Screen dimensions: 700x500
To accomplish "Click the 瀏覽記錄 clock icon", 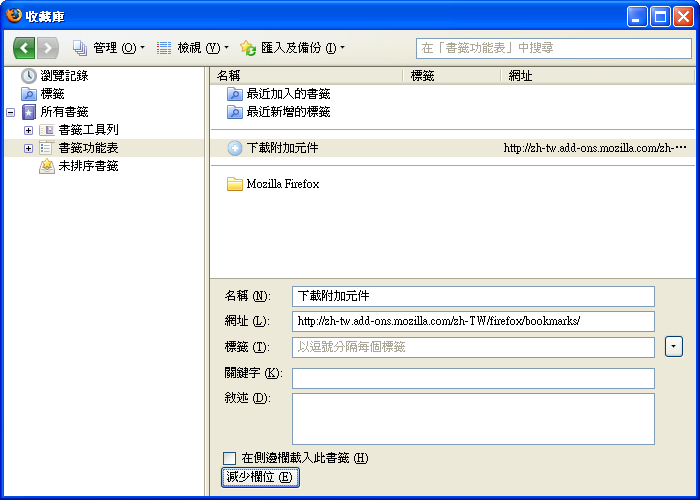I will tap(29, 76).
